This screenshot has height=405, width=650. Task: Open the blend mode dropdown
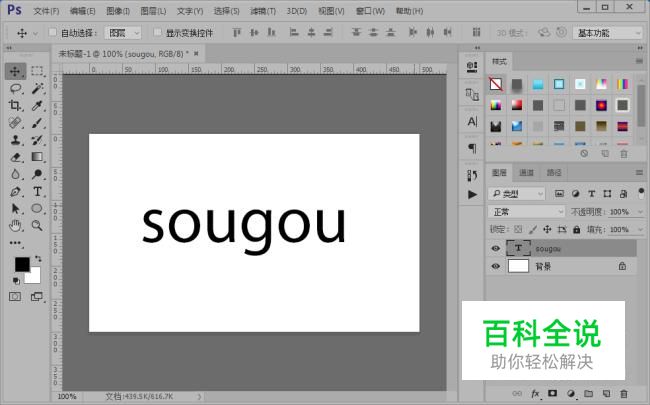pyautogui.click(x=526, y=212)
